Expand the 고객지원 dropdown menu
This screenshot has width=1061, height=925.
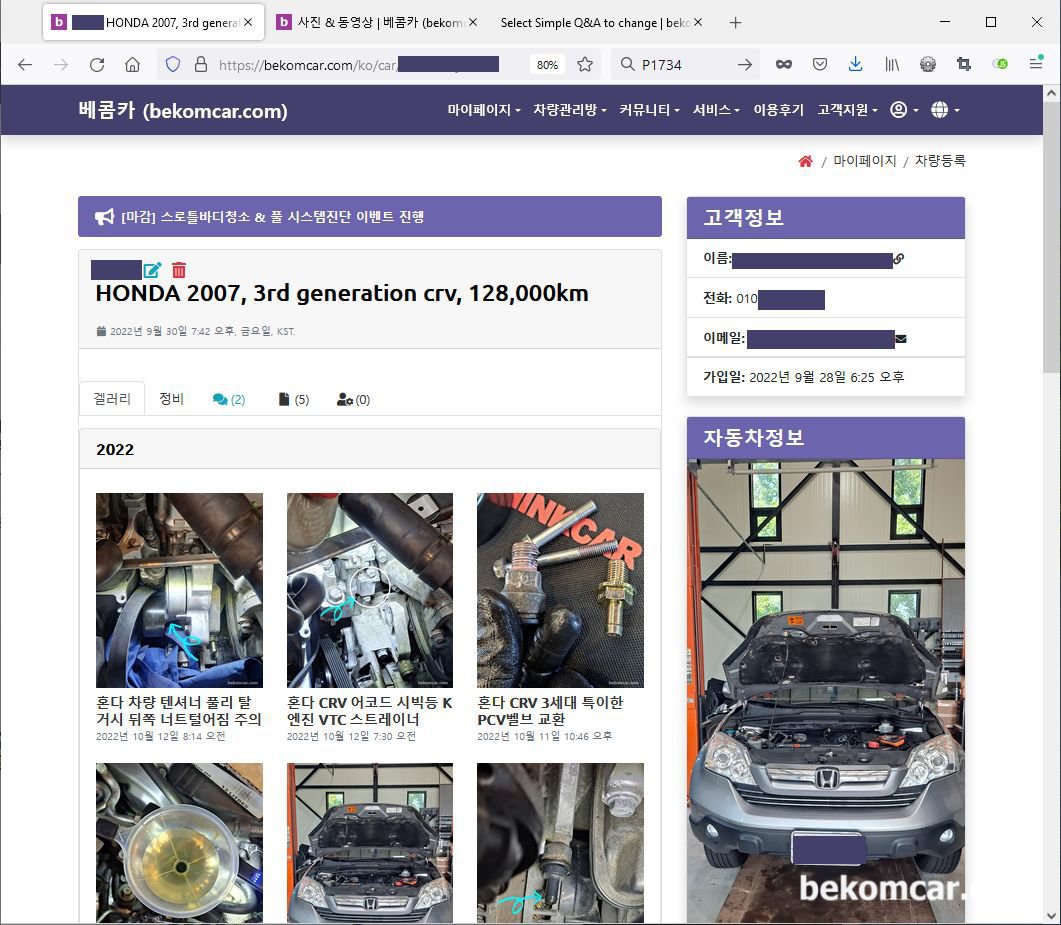point(847,110)
